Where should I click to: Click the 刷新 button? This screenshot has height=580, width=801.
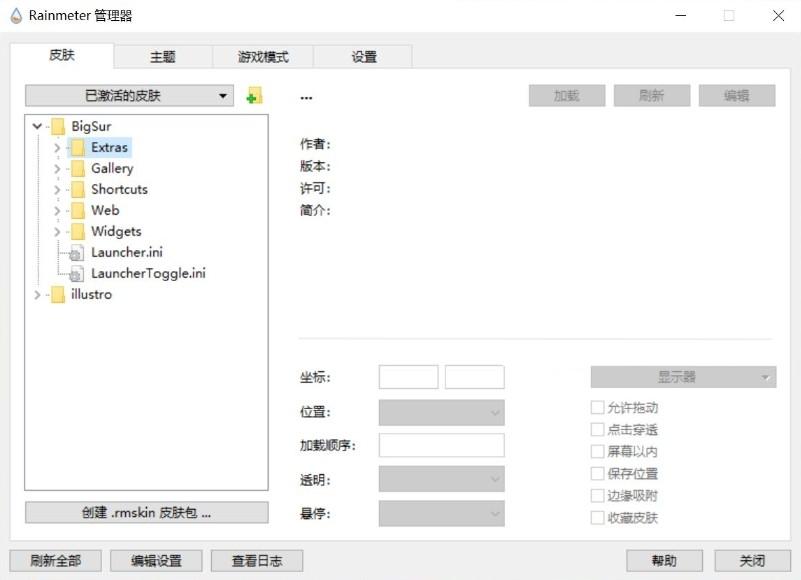coord(652,96)
